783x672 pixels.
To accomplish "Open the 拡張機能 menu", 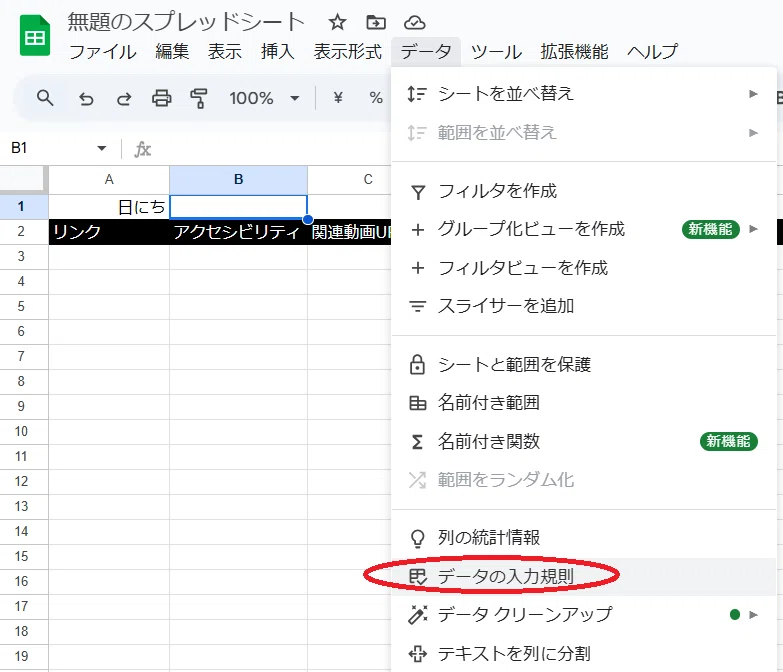I will [x=574, y=51].
